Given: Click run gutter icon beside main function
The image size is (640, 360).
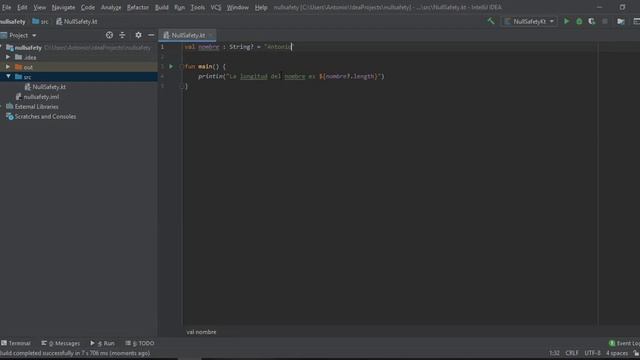Looking at the screenshot, I should [171, 66].
